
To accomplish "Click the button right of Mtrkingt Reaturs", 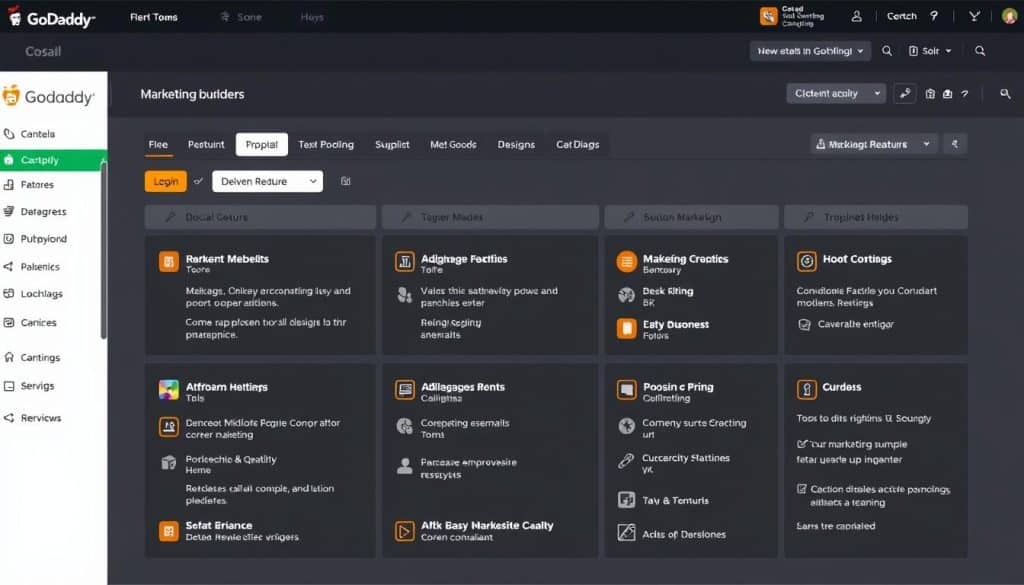I will (x=955, y=144).
